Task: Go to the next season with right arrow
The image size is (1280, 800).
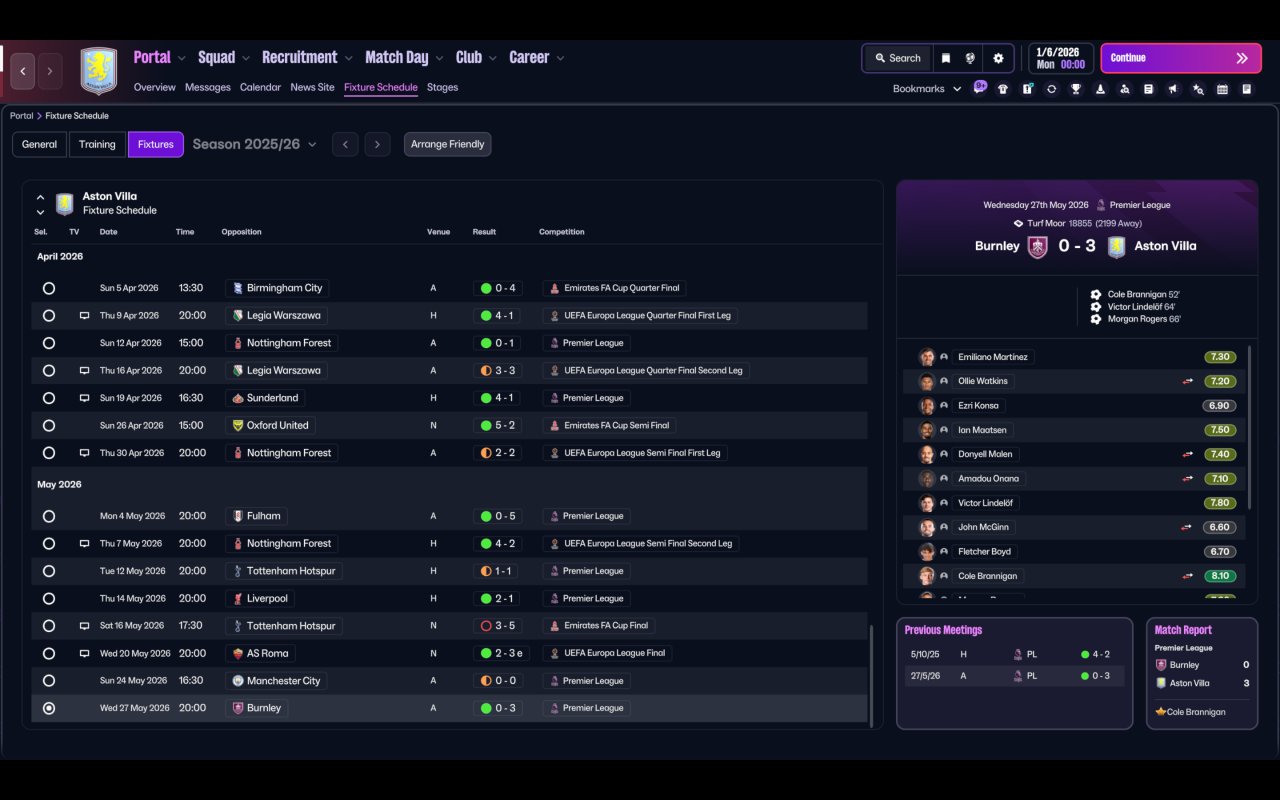Action: click(x=377, y=145)
